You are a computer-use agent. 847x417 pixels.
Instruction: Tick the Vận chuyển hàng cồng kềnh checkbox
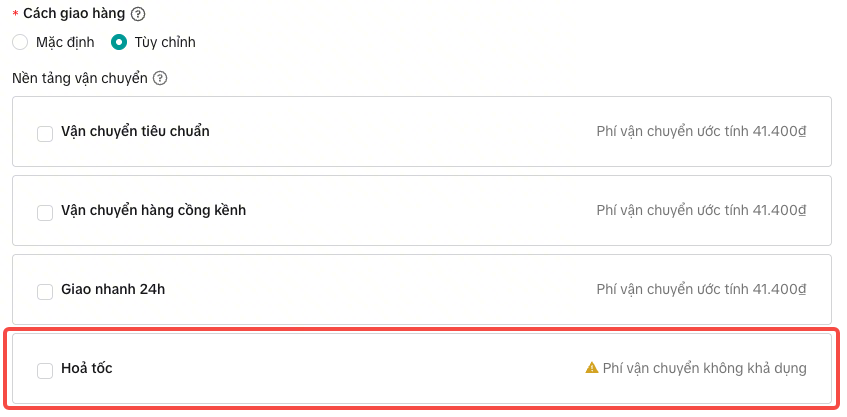coord(45,212)
